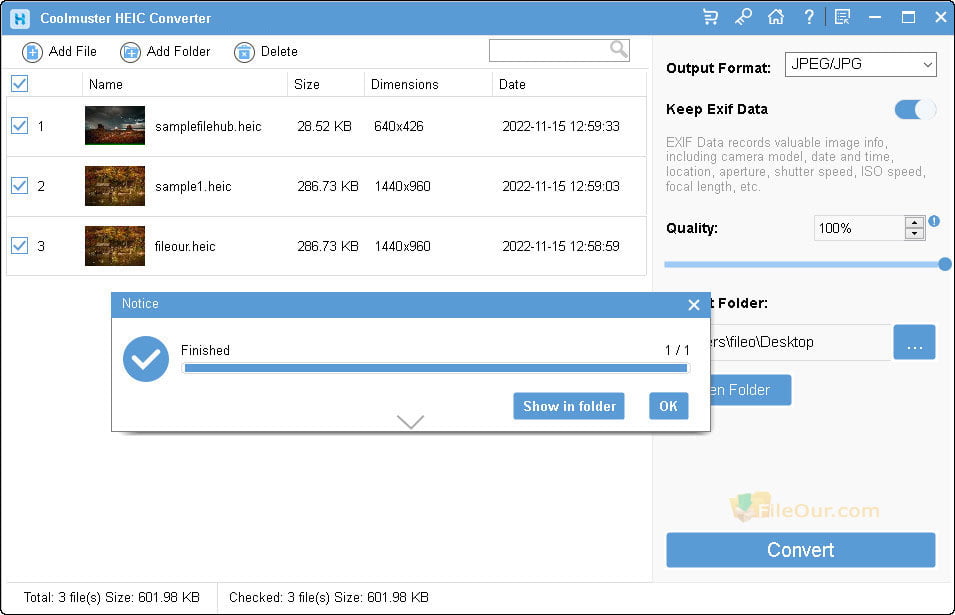Open the help question mark icon
The width and height of the screenshot is (955, 615).
point(809,17)
